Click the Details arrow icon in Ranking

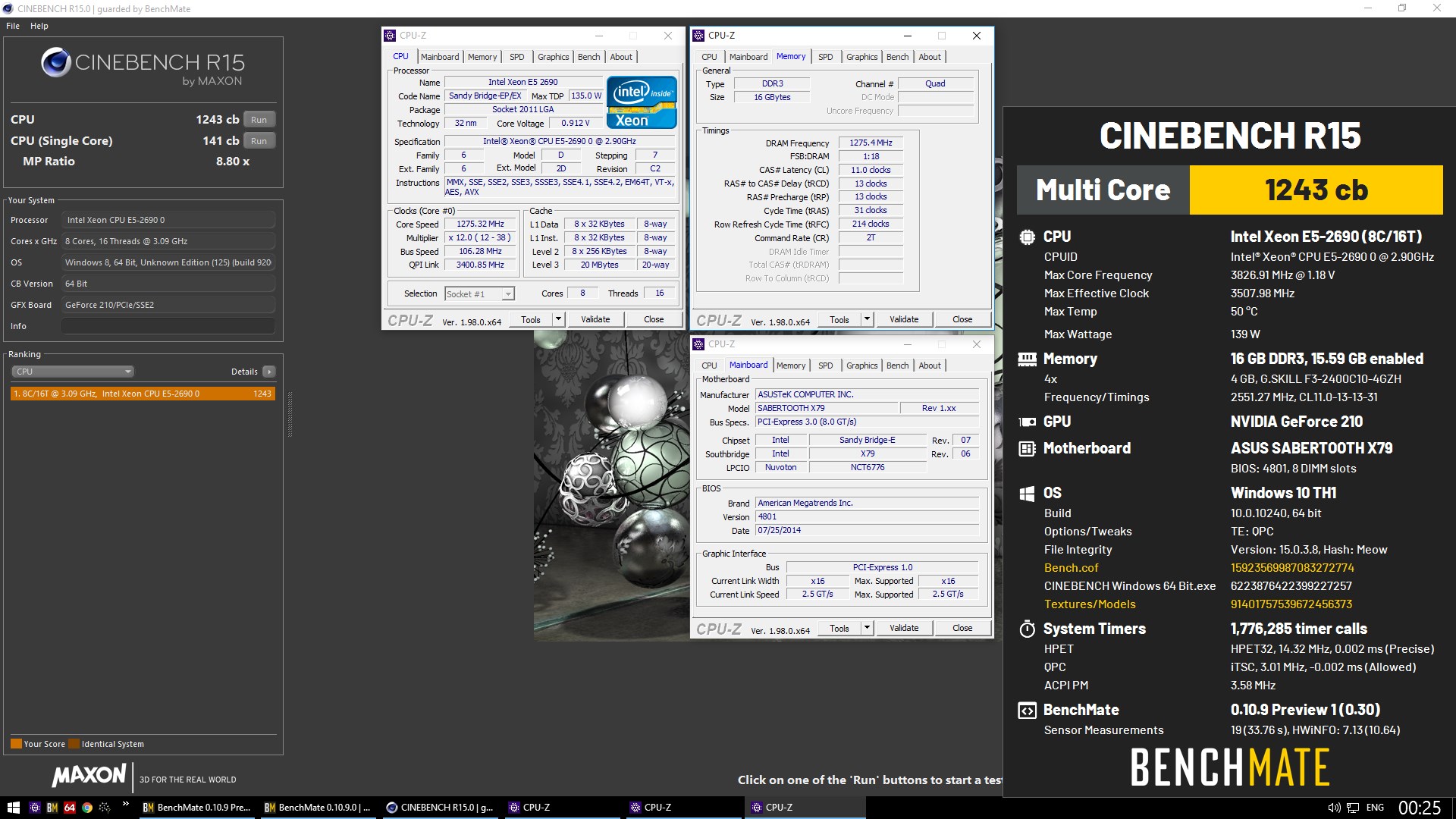click(x=268, y=372)
